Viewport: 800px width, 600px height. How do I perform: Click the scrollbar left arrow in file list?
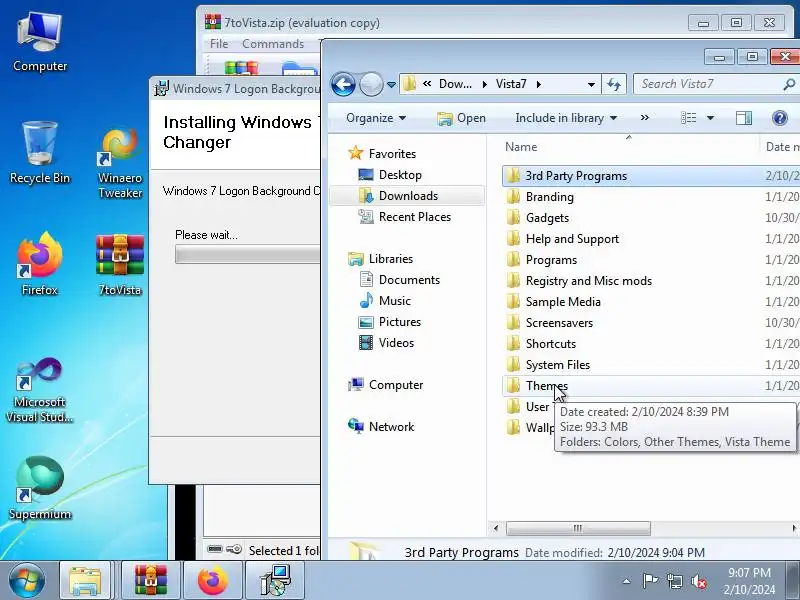pyautogui.click(x=496, y=528)
